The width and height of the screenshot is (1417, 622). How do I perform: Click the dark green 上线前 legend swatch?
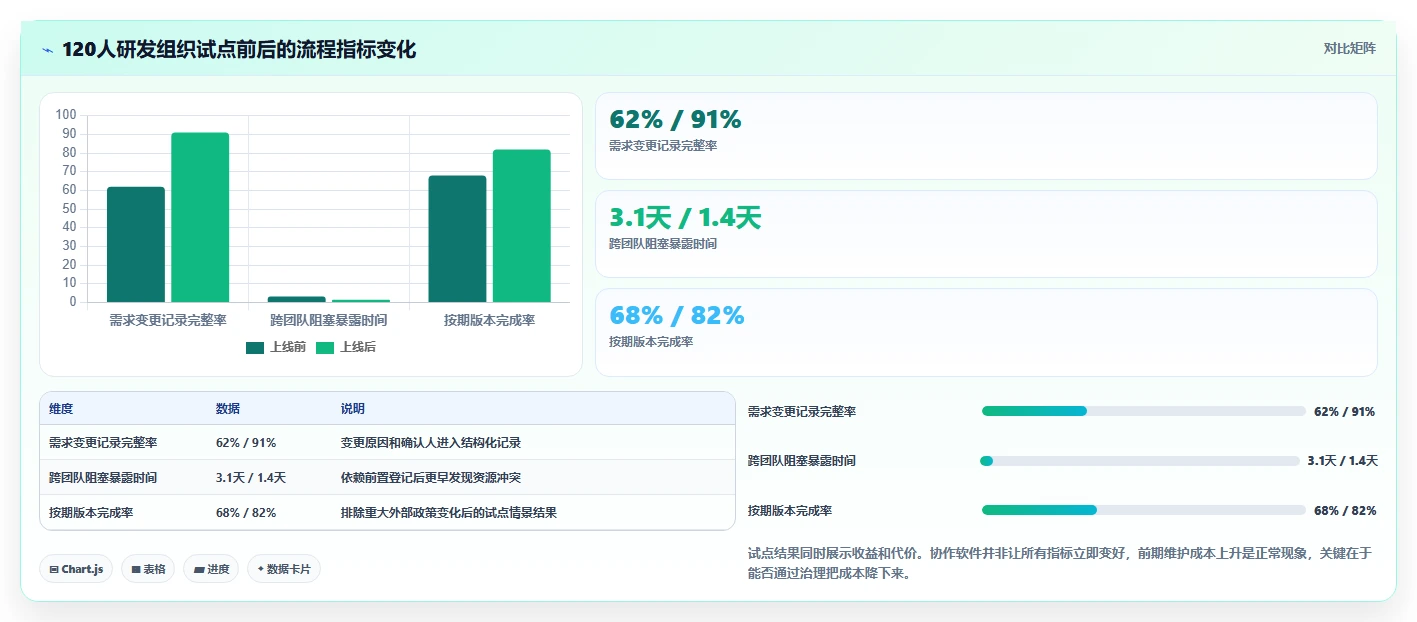(255, 348)
